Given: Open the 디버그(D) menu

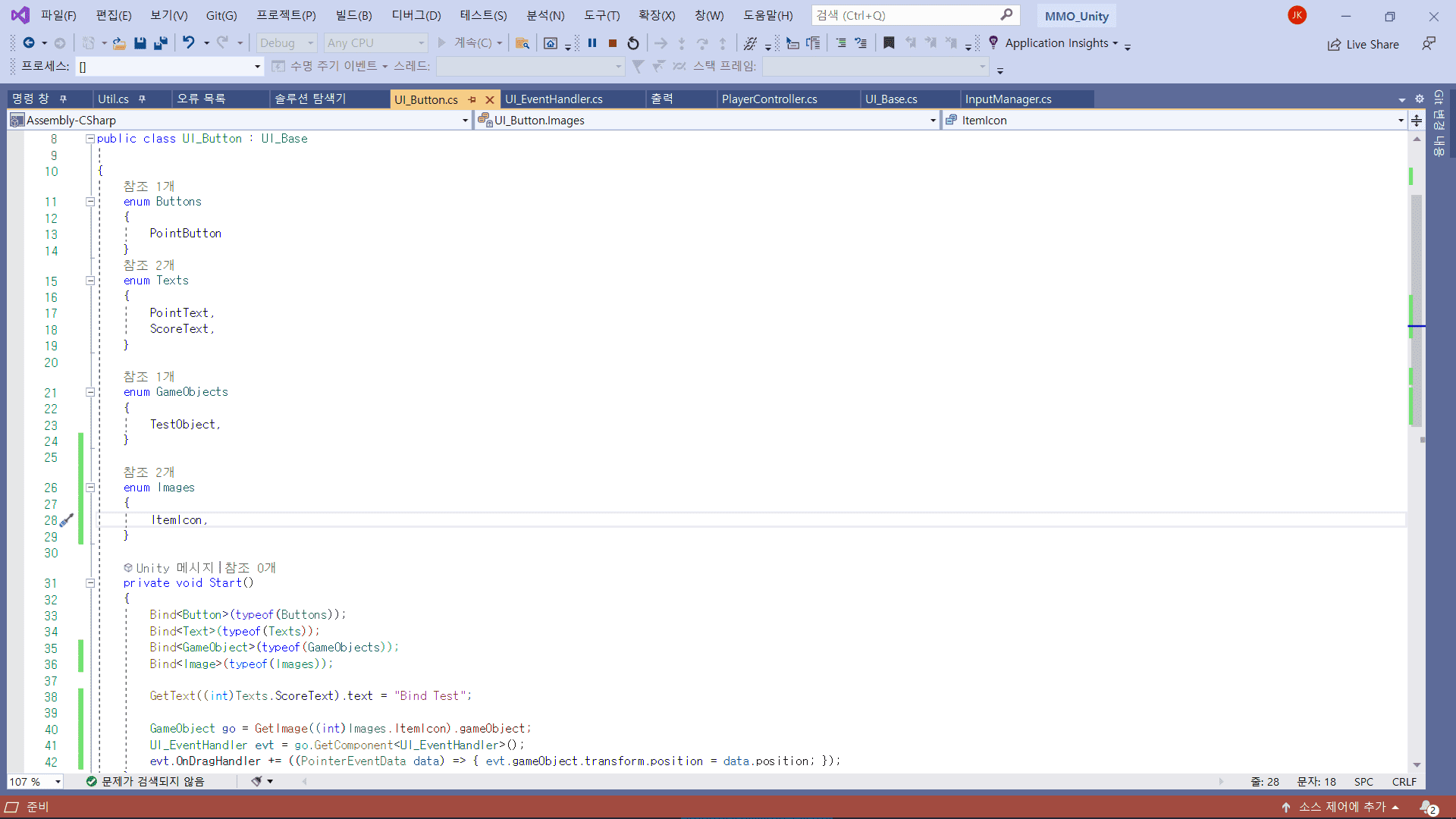Looking at the screenshot, I should coord(416,15).
